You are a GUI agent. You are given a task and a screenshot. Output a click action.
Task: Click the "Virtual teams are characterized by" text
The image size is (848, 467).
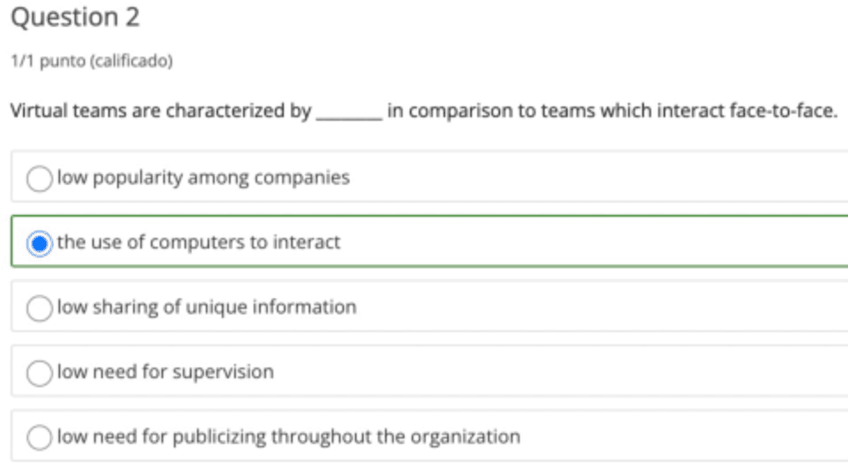coord(160,110)
